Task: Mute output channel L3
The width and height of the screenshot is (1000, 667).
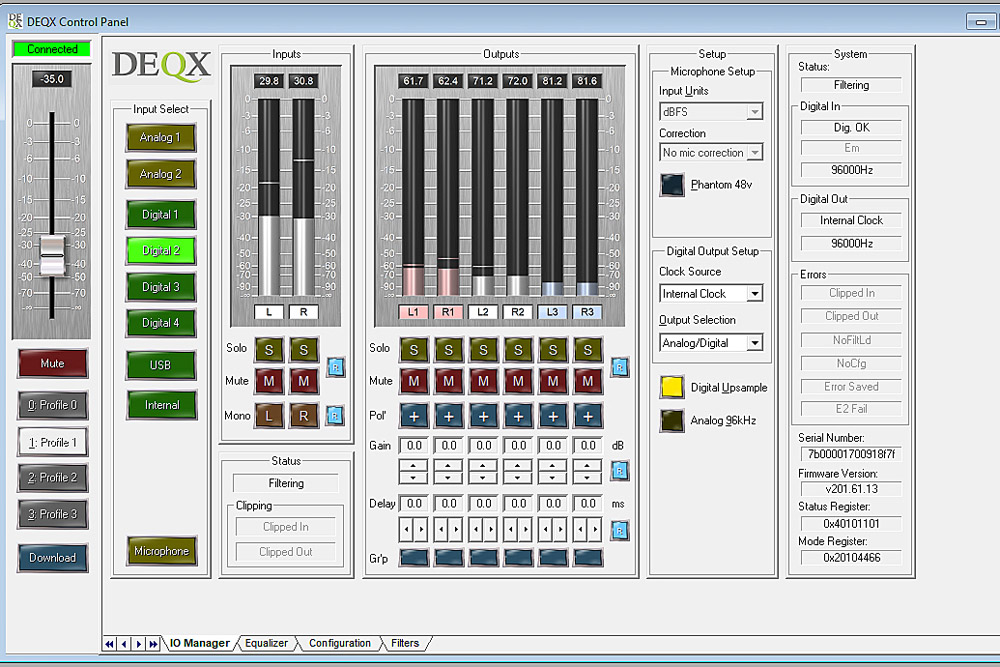Action: tap(553, 381)
